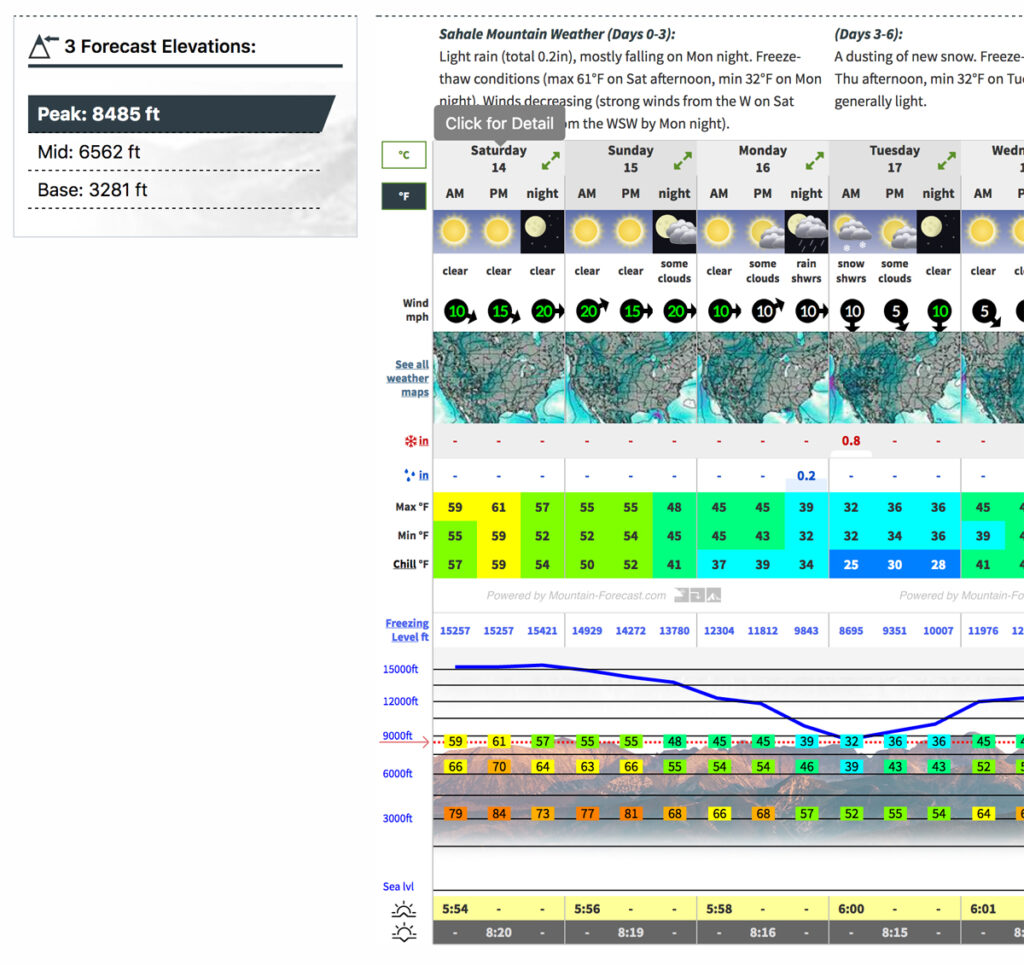Click Sunday AM wind 20 mph icon

click(591, 310)
